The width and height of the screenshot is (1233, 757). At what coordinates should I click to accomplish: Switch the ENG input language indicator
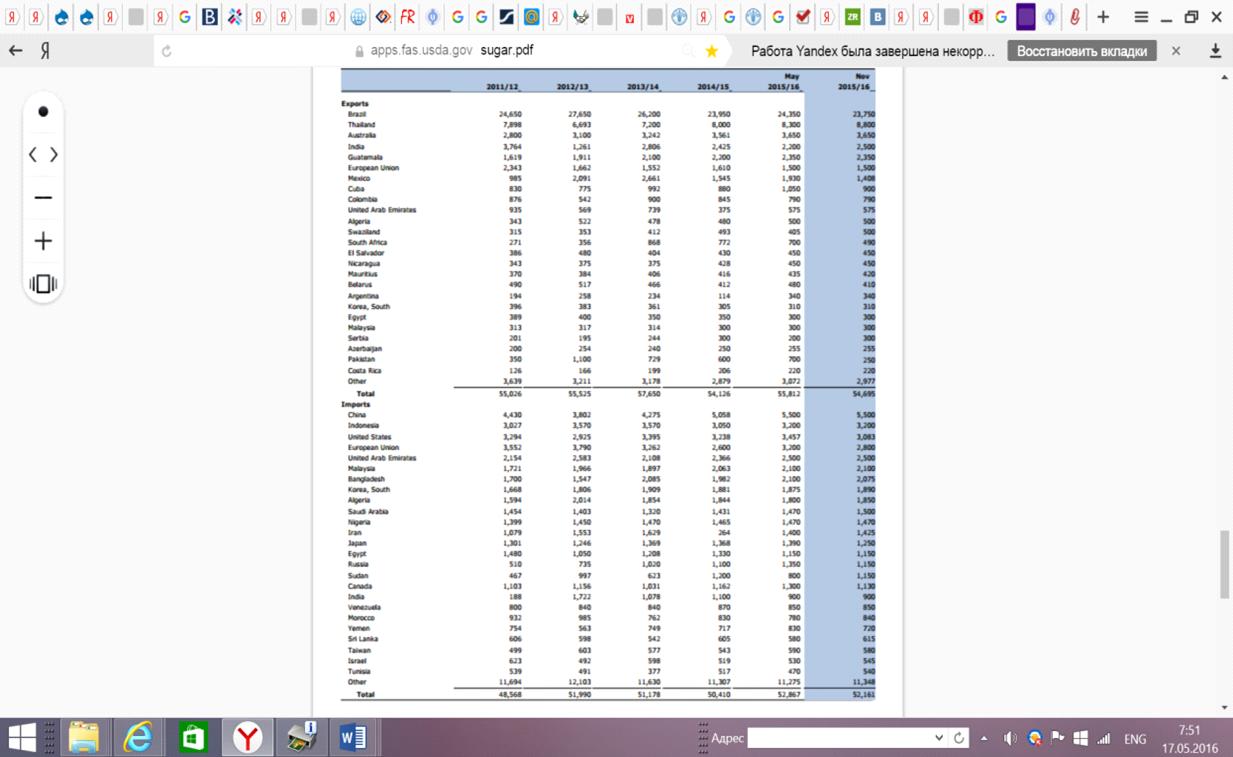coord(1135,739)
